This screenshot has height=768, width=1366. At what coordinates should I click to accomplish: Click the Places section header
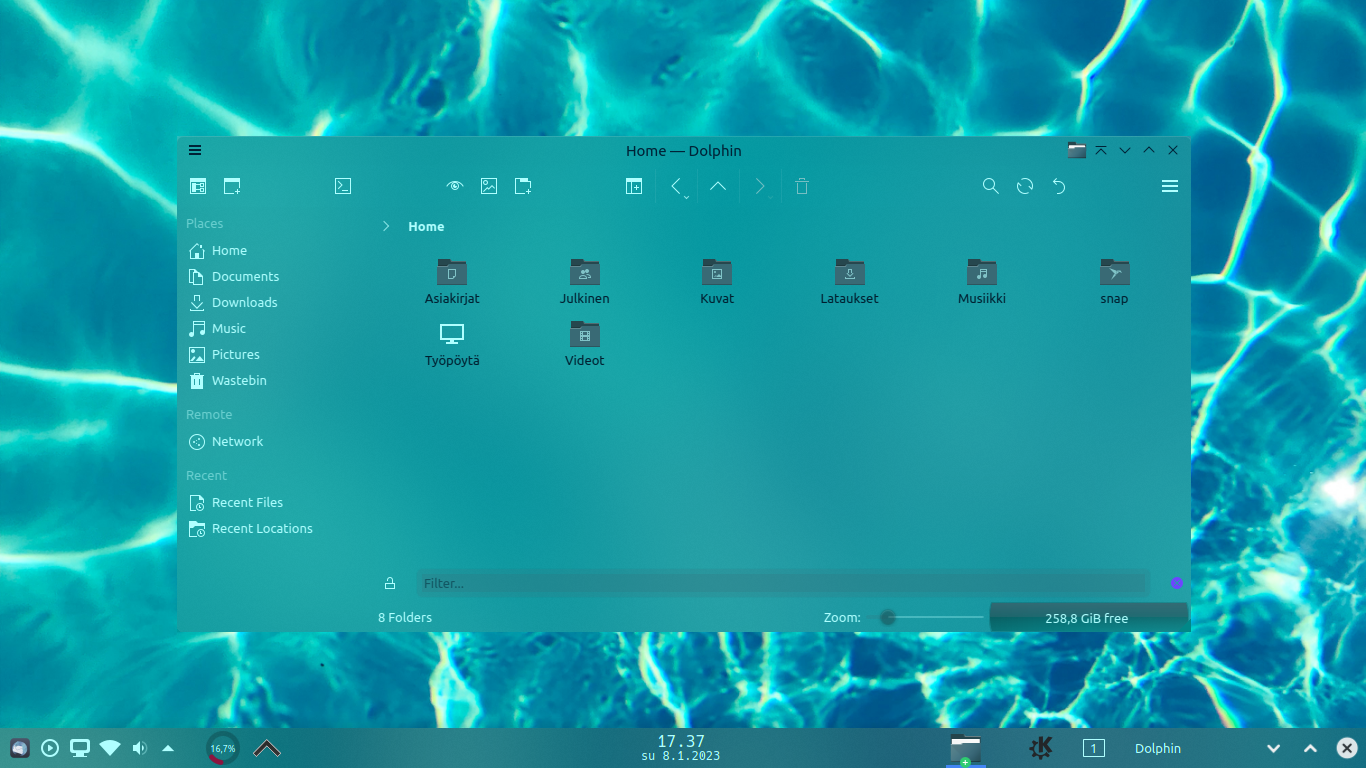click(x=205, y=224)
